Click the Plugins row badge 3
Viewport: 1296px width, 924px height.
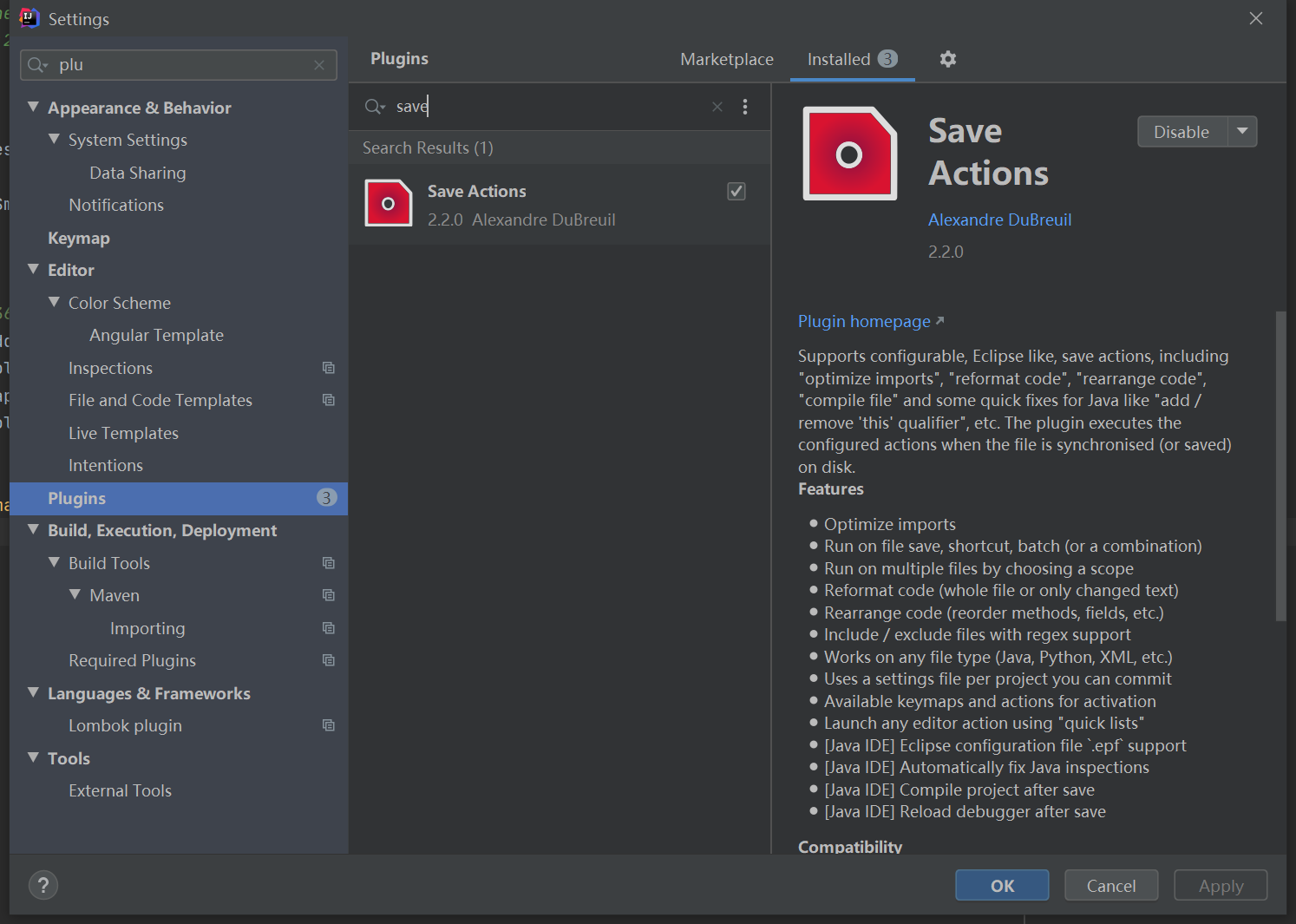[x=326, y=497]
